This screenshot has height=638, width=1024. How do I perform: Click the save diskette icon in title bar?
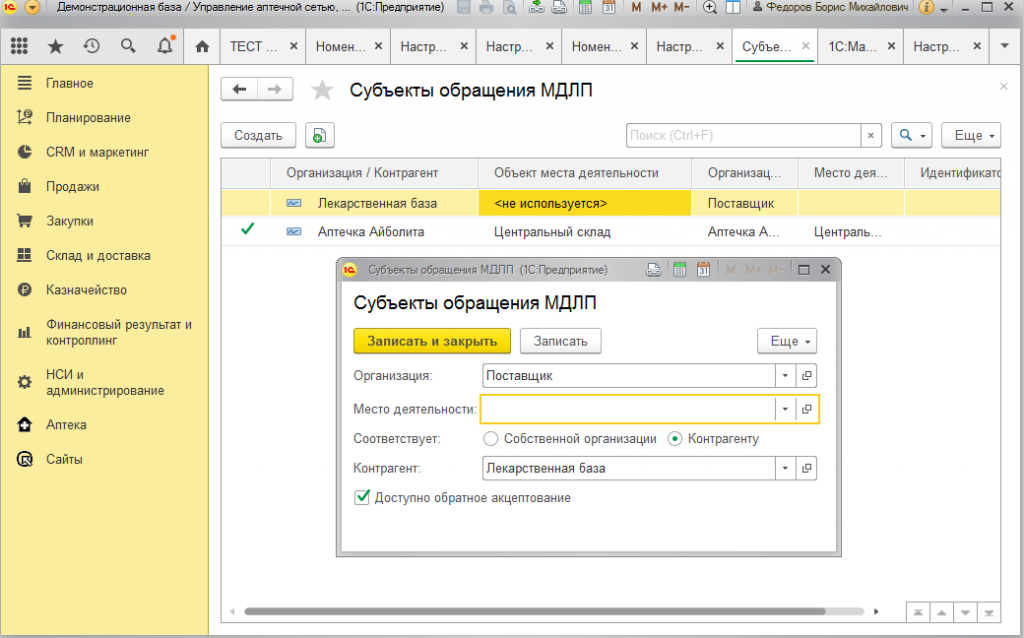coord(464,8)
